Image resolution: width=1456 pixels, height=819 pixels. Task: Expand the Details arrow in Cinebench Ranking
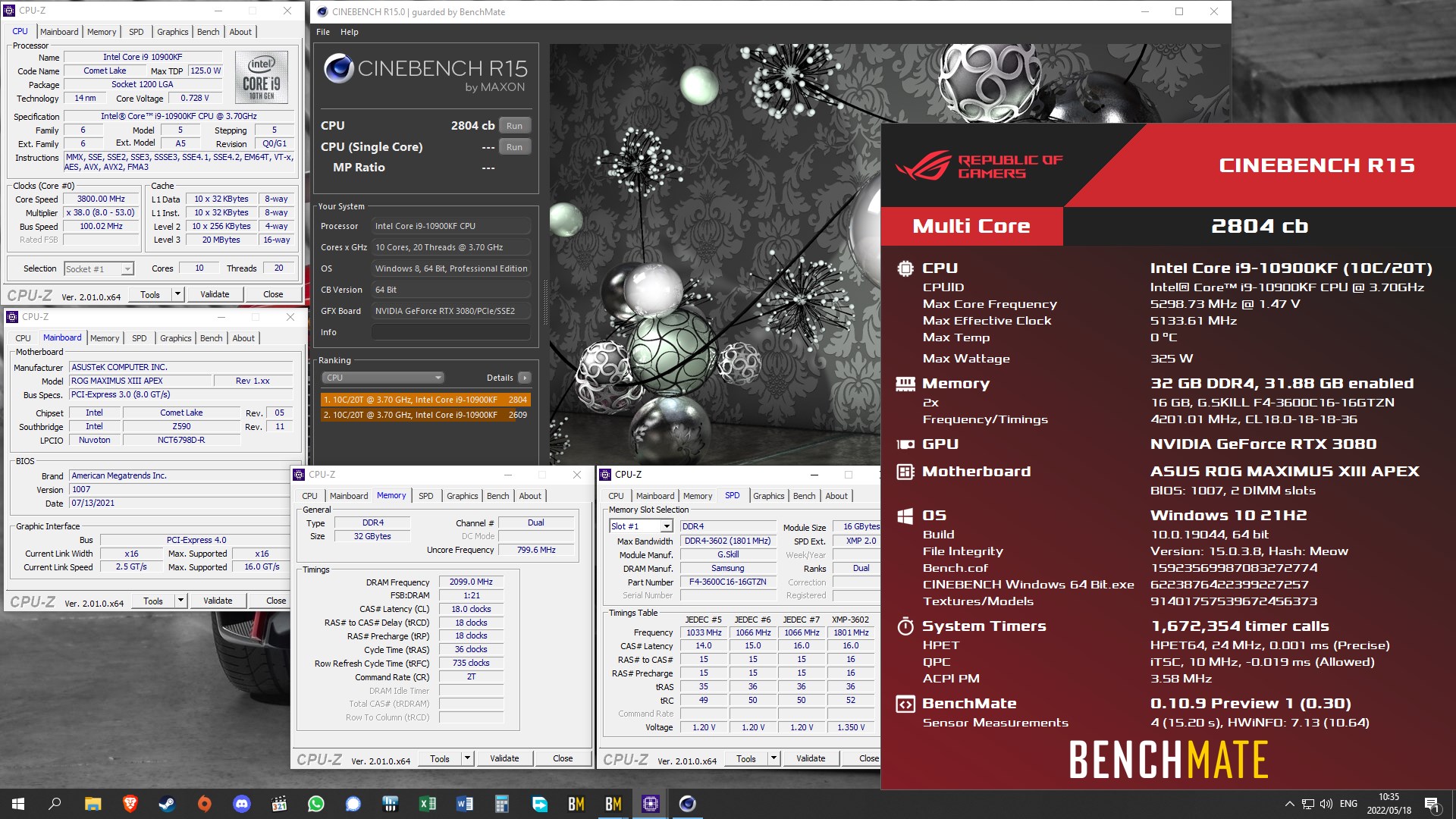tap(525, 378)
